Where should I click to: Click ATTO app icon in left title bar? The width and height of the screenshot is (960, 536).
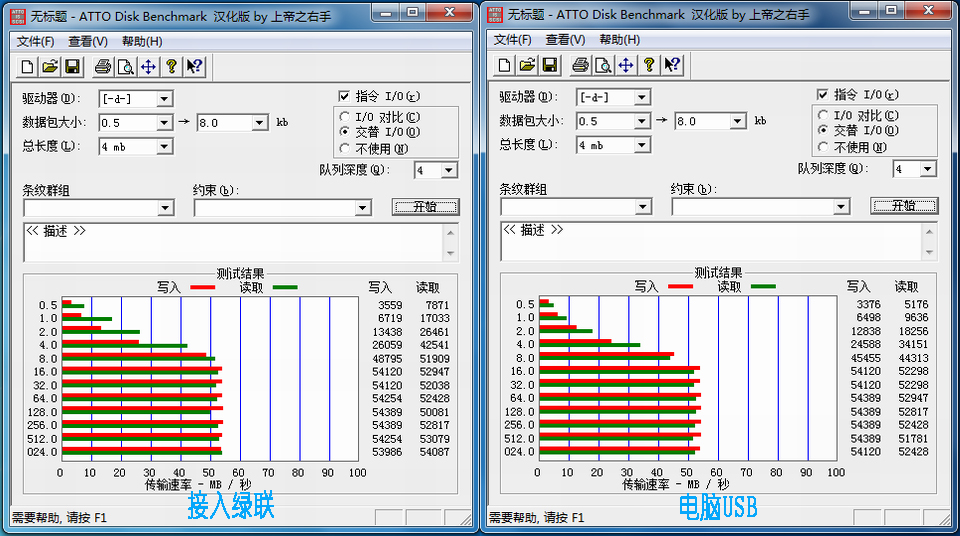click(x=18, y=17)
